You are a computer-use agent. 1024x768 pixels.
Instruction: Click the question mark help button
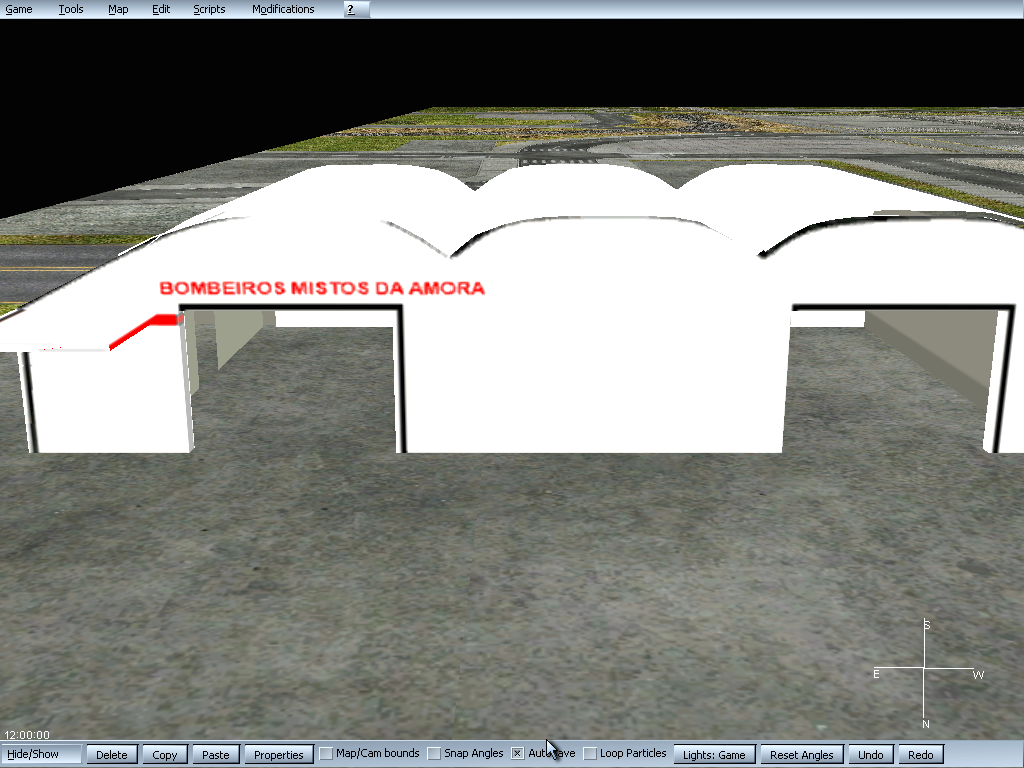(x=357, y=9)
